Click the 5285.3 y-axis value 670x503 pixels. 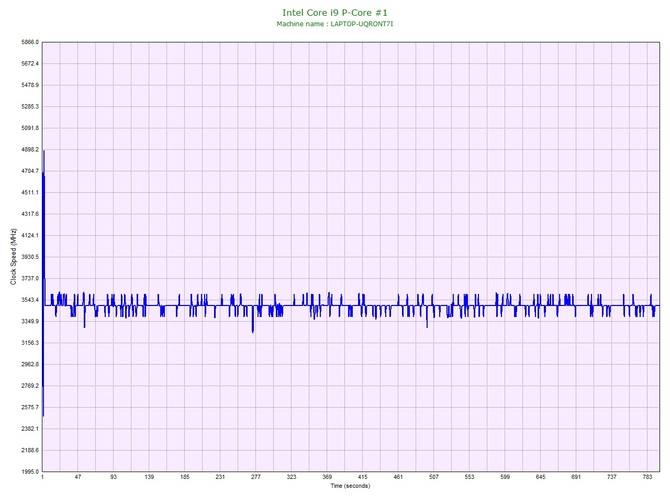30,106
